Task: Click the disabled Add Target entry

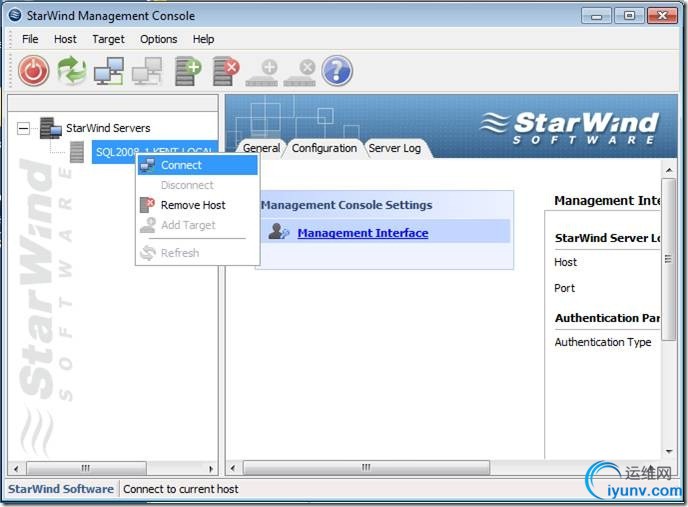Action: click(x=197, y=225)
